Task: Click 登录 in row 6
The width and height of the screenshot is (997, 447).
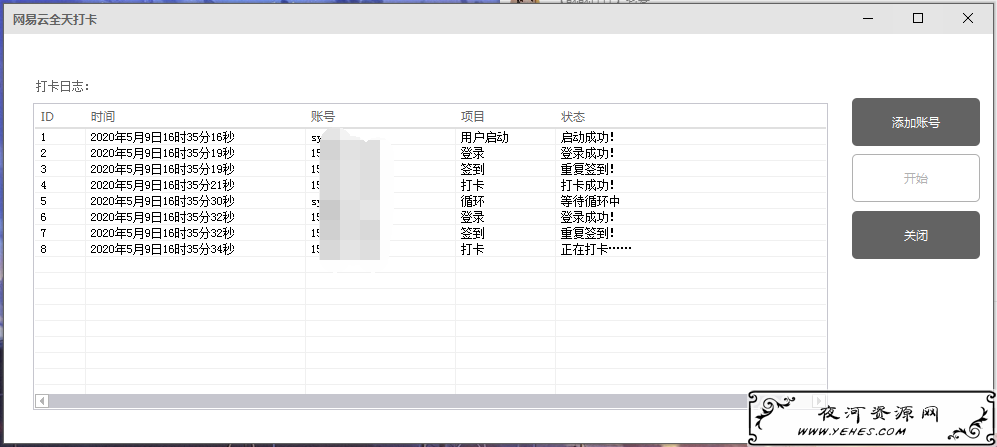Action: pyautogui.click(x=472, y=217)
